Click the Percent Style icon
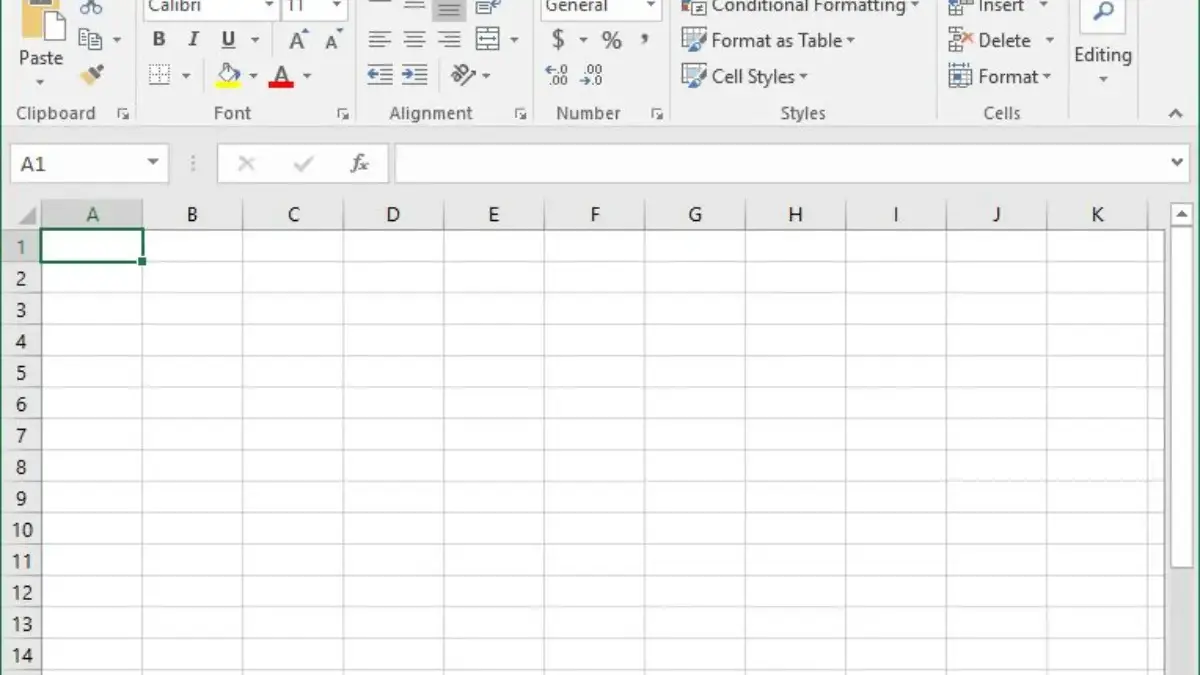 (x=611, y=40)
